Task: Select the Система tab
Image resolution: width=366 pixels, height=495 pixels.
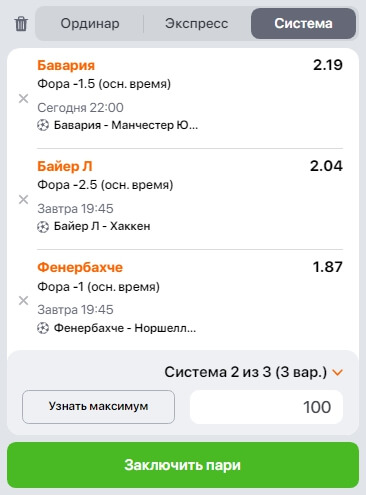Action: pos(303,24)
